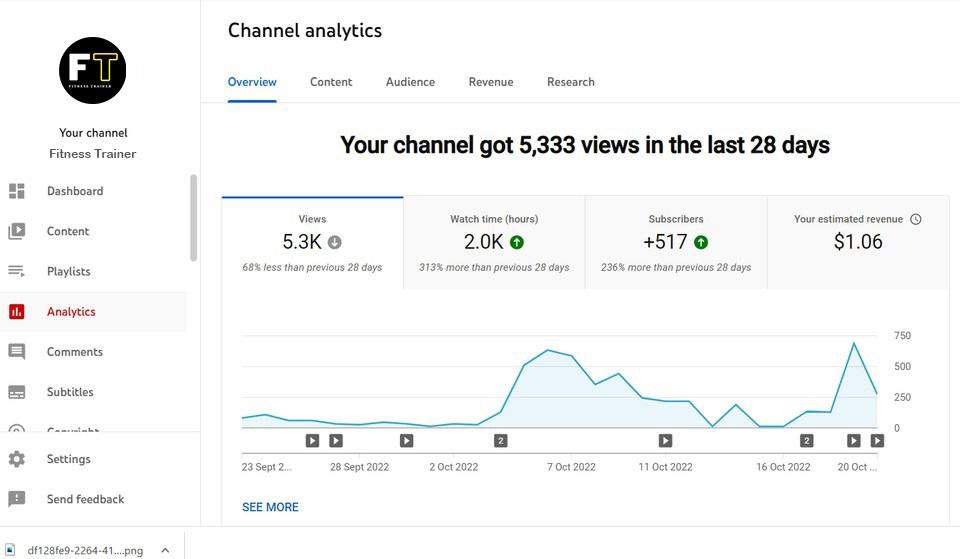Screen dimensions: 960x559
Task: Select the Playlists icon
Action: click(17, 271)
